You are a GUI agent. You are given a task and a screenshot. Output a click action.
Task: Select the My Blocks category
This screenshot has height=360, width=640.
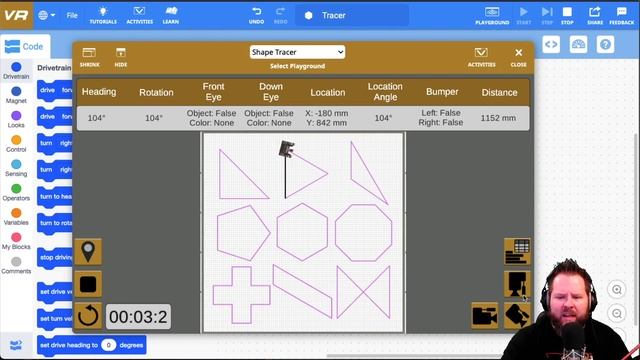pyautogui.click(x=16, y=241)
